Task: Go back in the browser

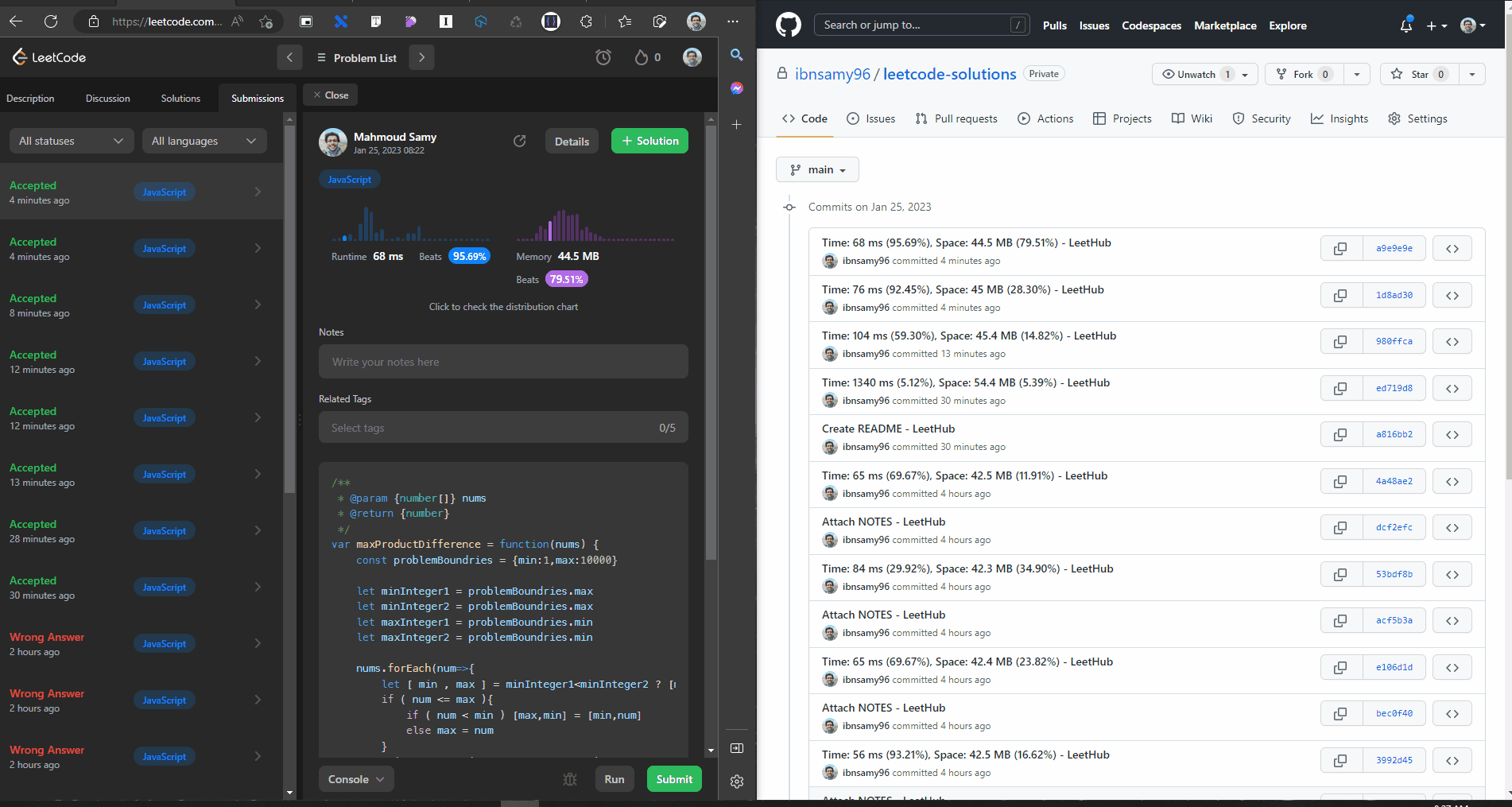Action: coord(16,21)
